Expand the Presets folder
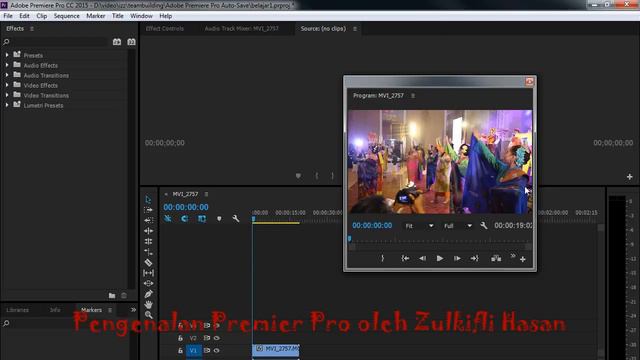Image resolution: width=640 pixels, height=360 pixels. (x=7, y=55)
